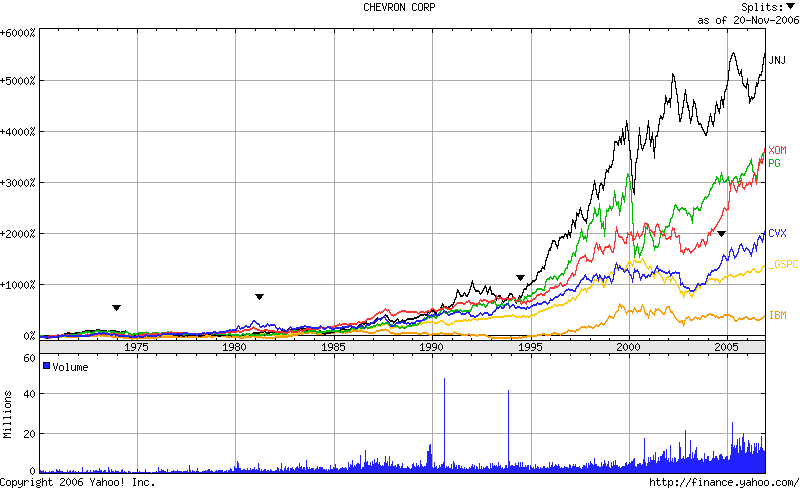Click the Splits legend triangle icon
This screenshot has height=488, width=800.
[790, 6]
